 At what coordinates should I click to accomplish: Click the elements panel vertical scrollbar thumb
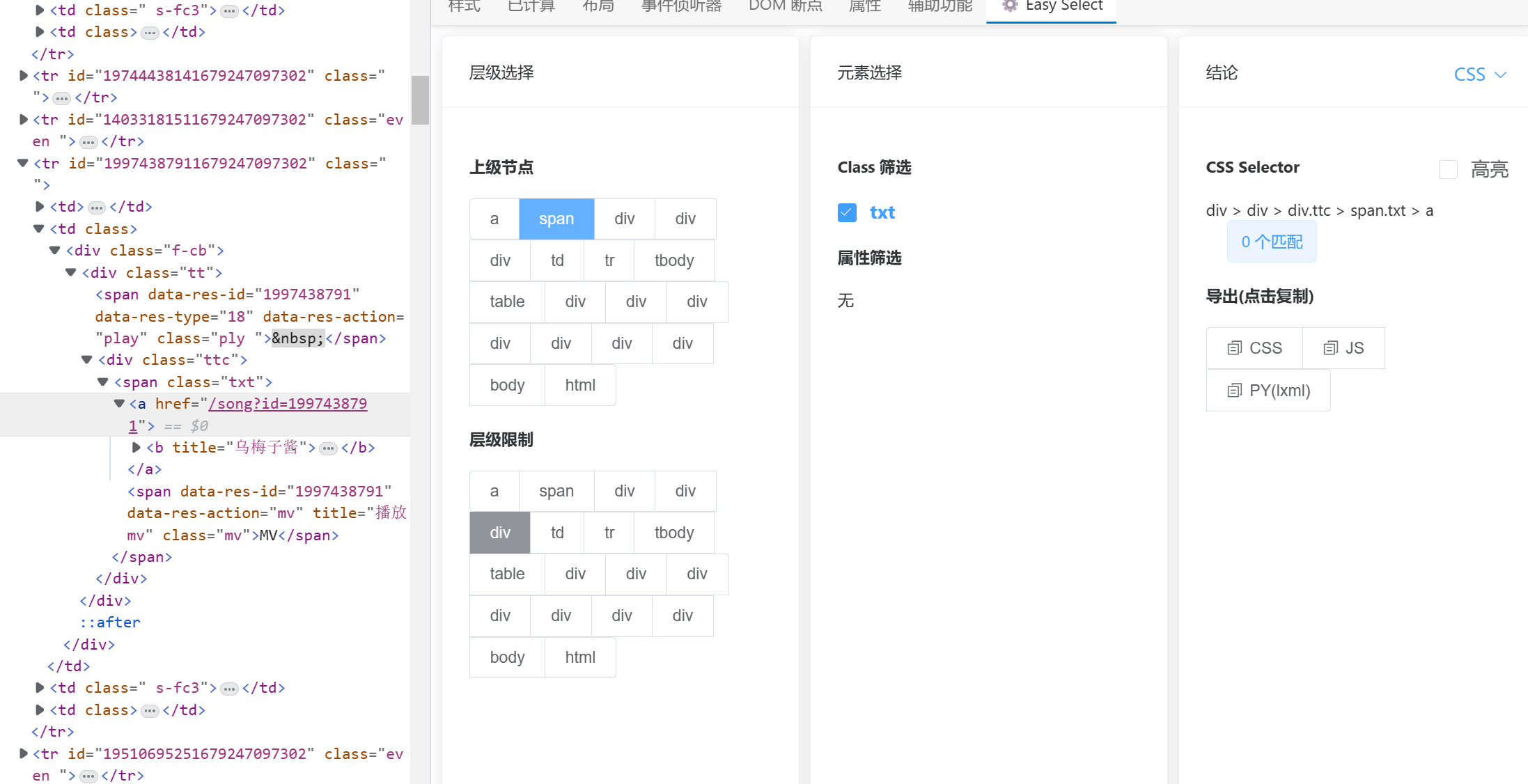(x=420, y=100)
